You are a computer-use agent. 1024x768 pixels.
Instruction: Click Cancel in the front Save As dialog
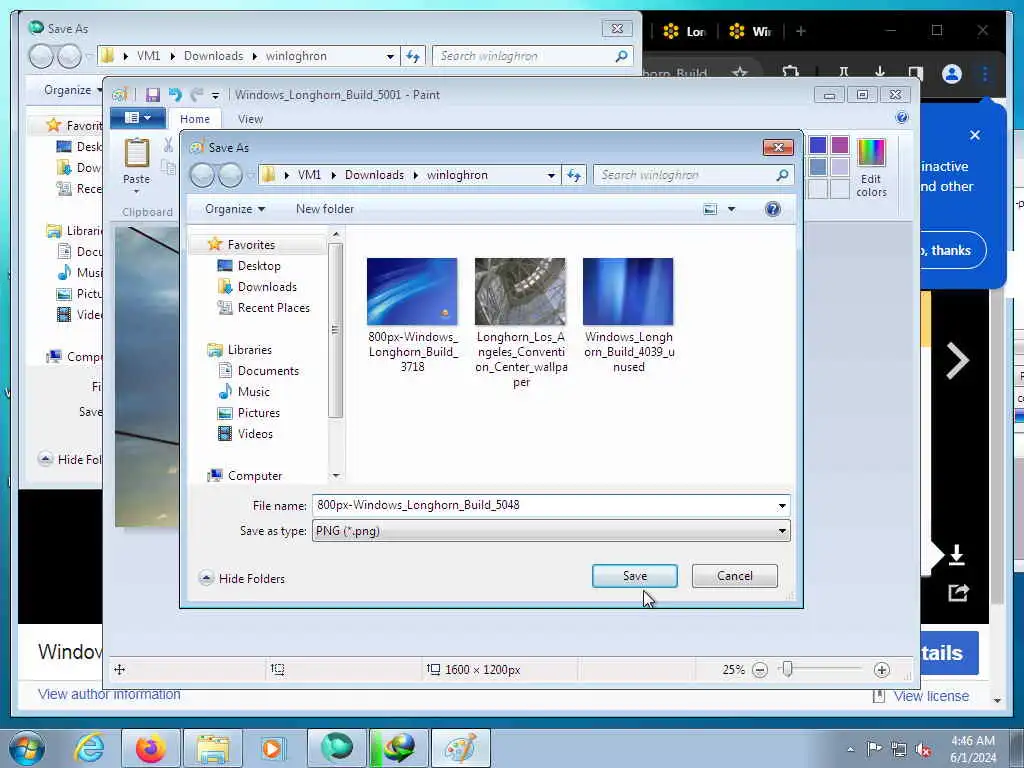point(735,576)
